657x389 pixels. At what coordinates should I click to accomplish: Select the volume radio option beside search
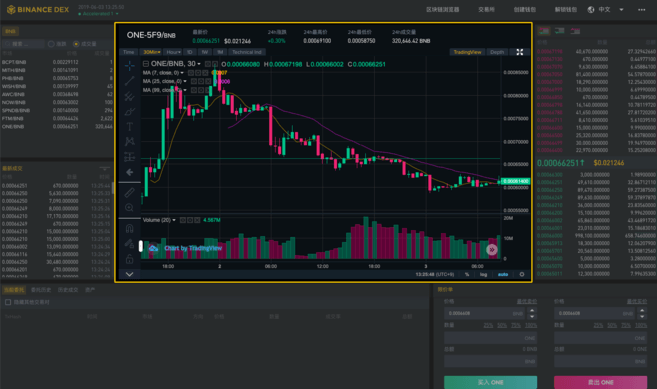coord(76,44)
